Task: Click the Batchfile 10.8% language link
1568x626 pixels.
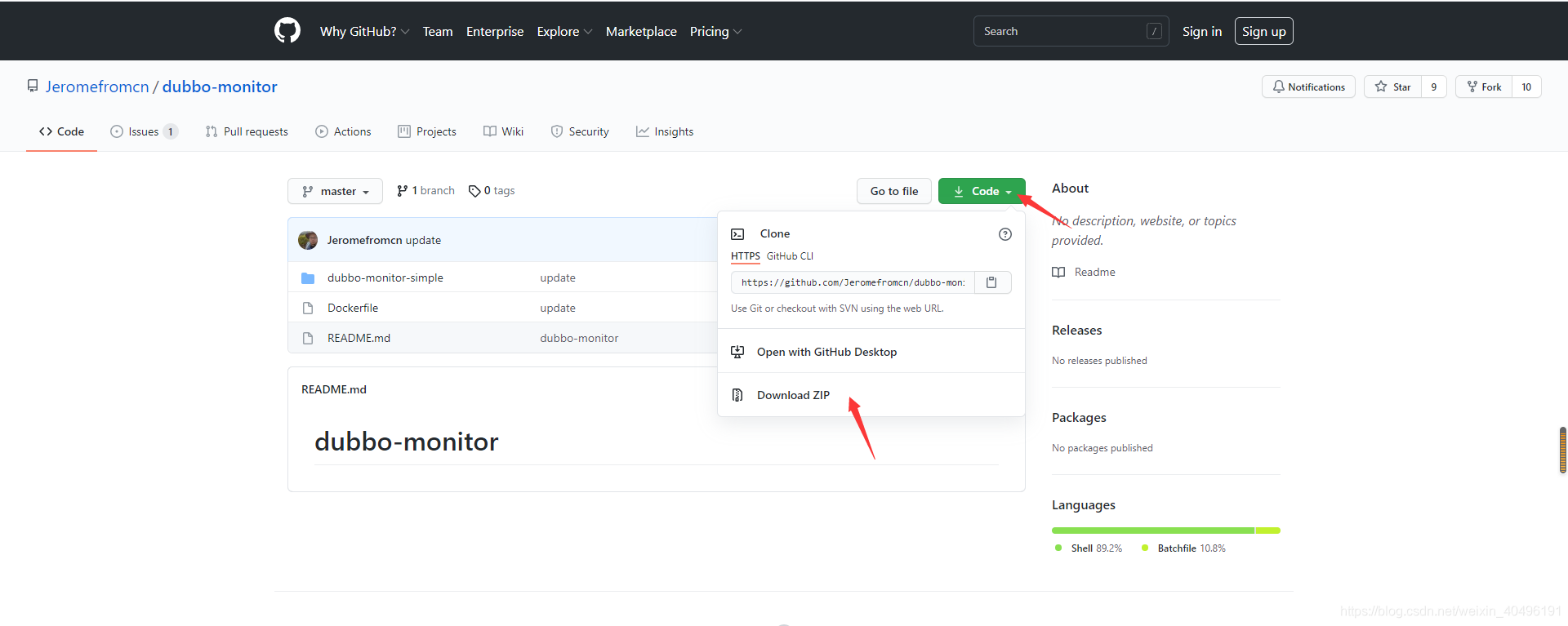Action: pos(1183,548)
